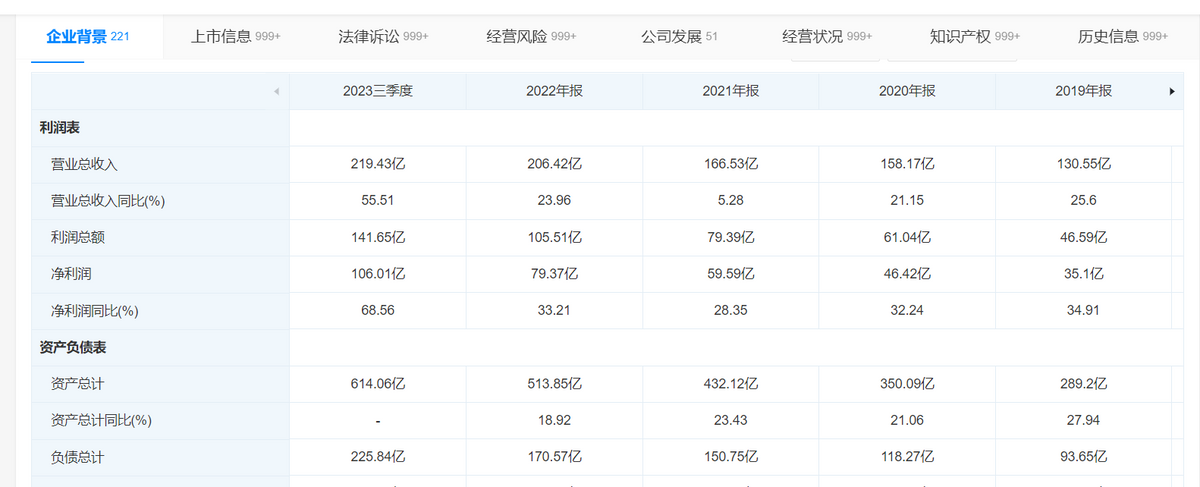
Task: Click the 2021年报 column header
Action: 730,91
